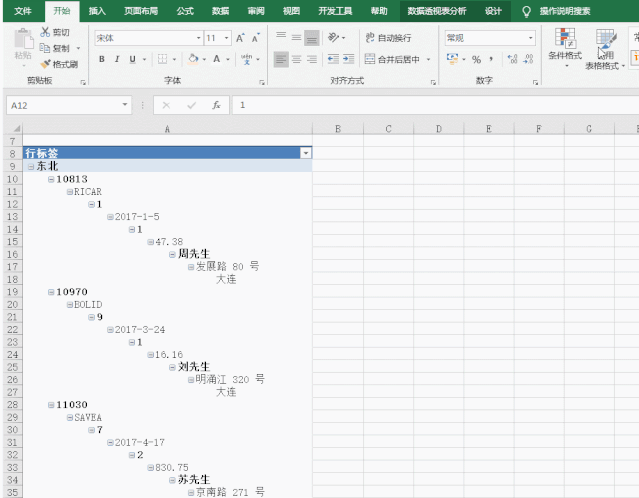Click the Cut (剪切) scissors icon
Screen dimensions: 639x498
click(45, 32)
